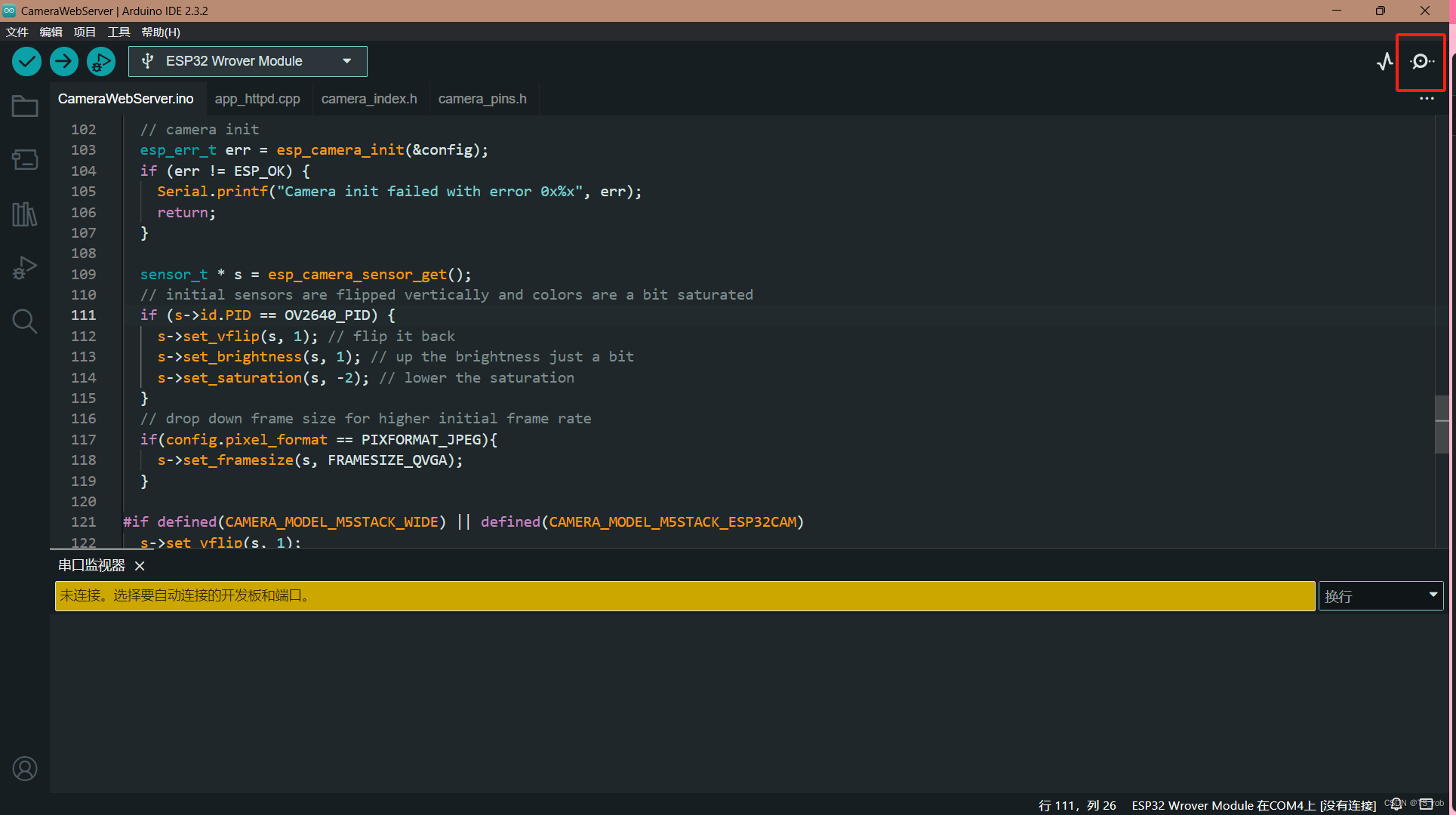Click the Verify checkmark button

[x=26, y=61]
